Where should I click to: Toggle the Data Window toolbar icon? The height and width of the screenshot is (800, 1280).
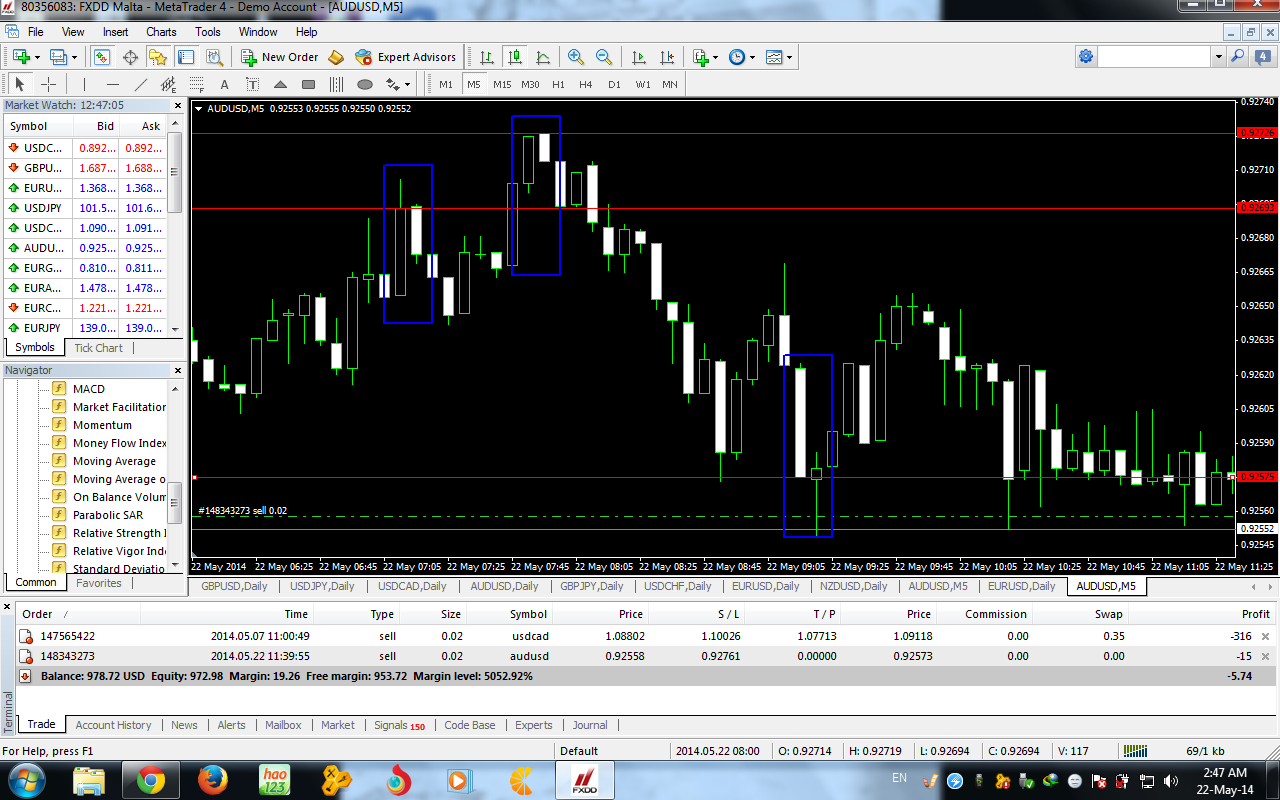pyautogui.click(x=130, y=57)
